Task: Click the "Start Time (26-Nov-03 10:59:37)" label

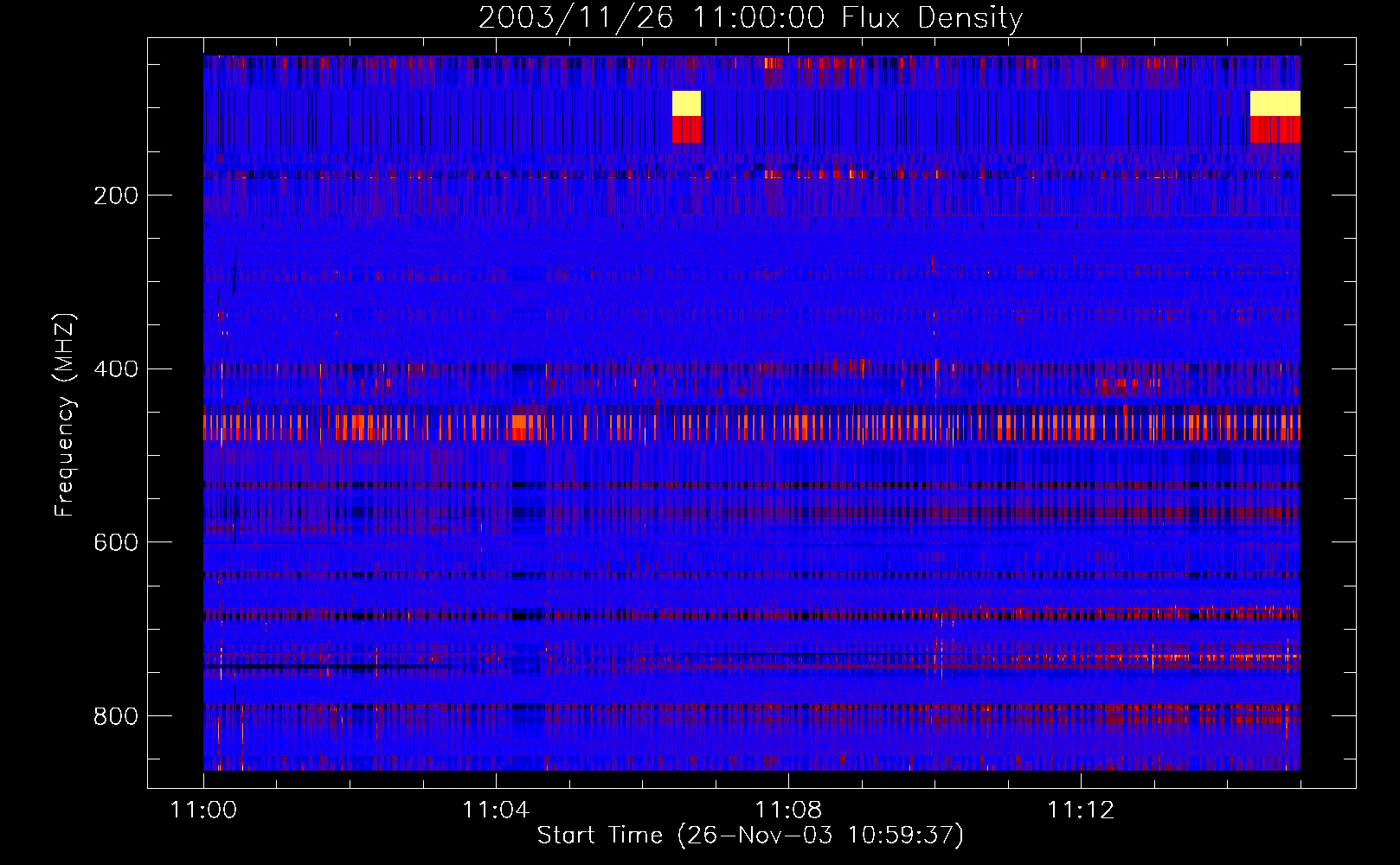Action: click(x=750, y=836)
